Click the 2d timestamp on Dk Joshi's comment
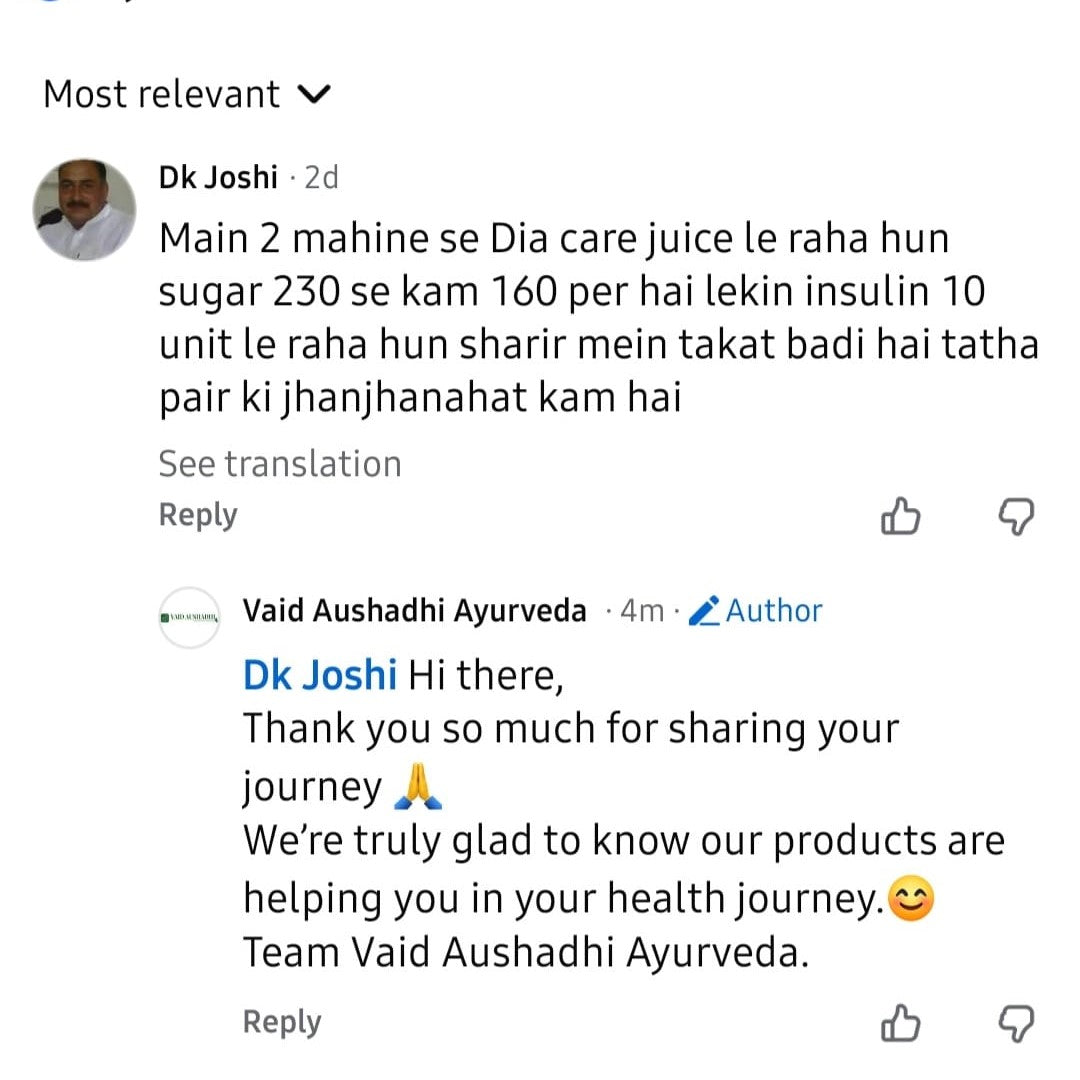Image resolution: width=1080 pixels, height=1080 pixels. pyautogui.click(x=322, y=177)
